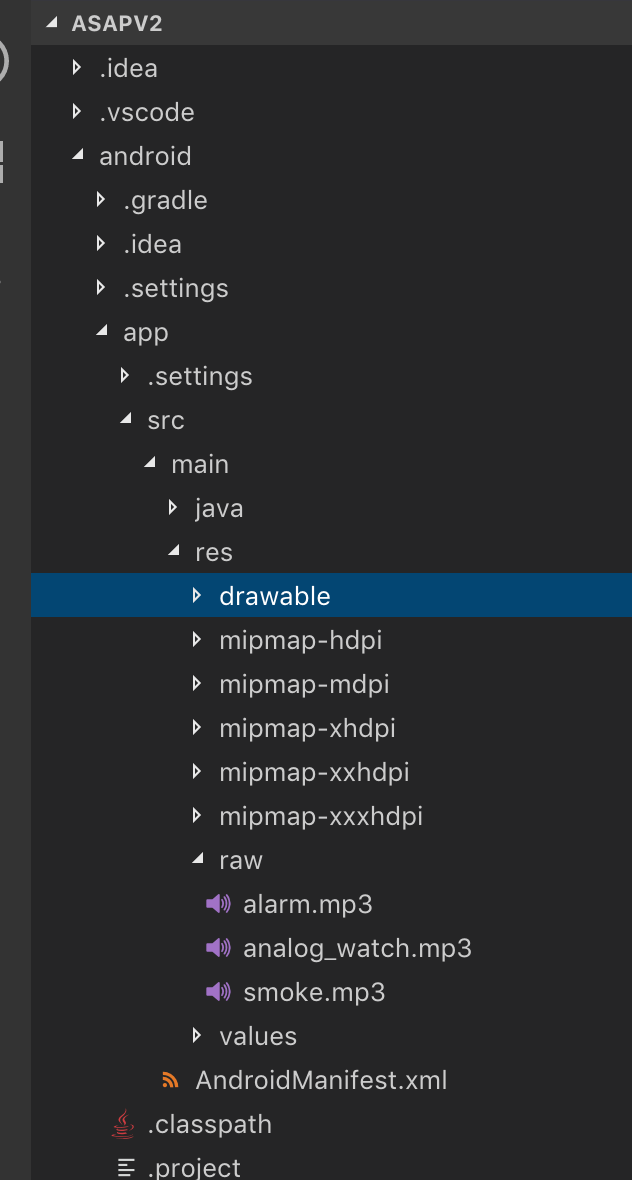Open the .project file name
This screenshot has width=632, height=1180.
[x=194, y=1169]
